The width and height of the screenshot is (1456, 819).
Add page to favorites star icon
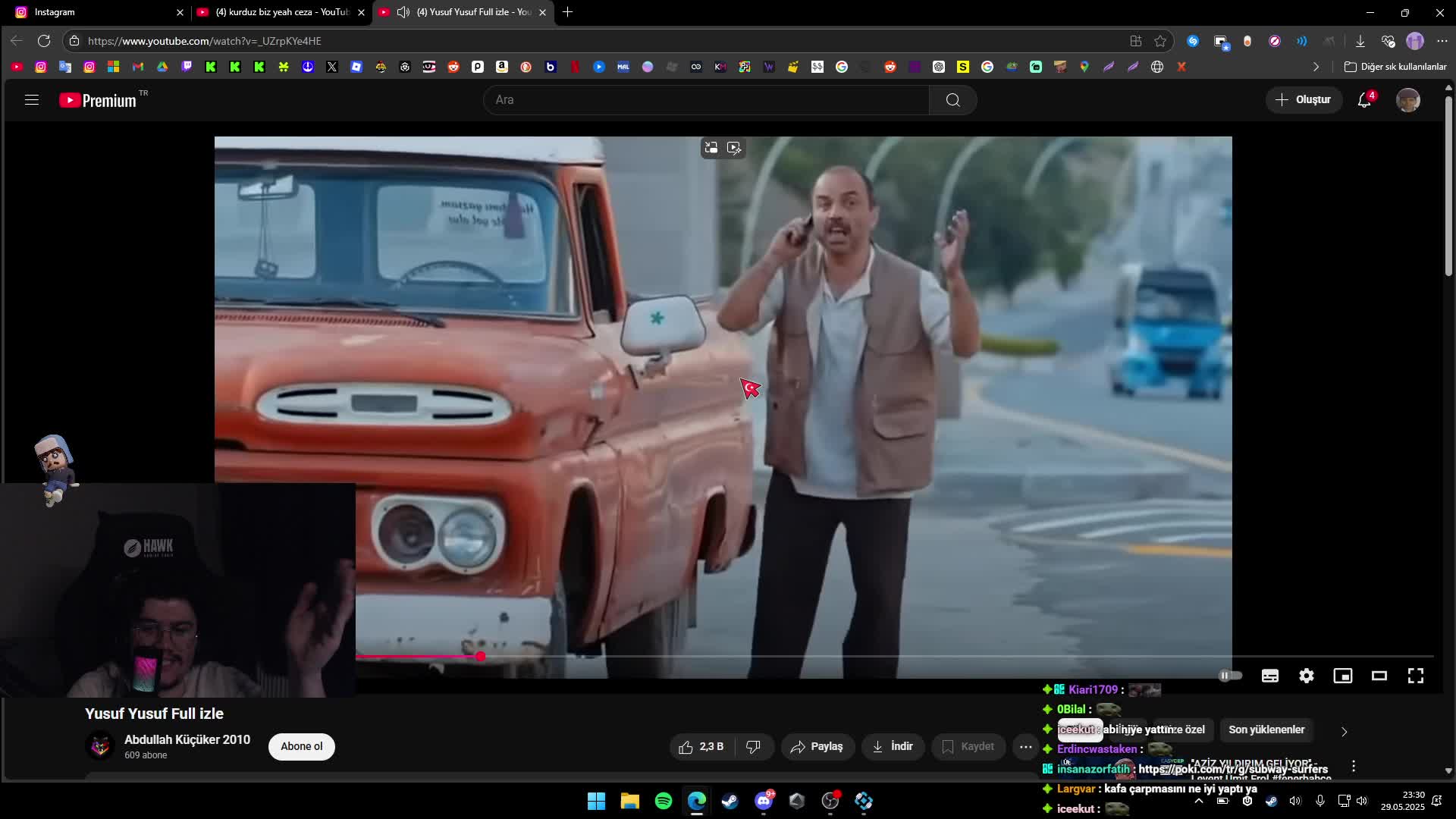point(1160,41)
